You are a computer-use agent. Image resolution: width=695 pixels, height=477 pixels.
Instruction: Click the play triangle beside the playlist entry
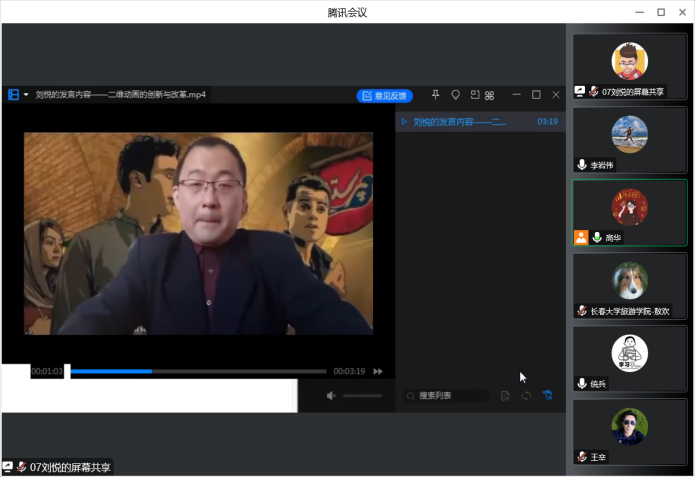pyautogui.click(x=404, y=121)
